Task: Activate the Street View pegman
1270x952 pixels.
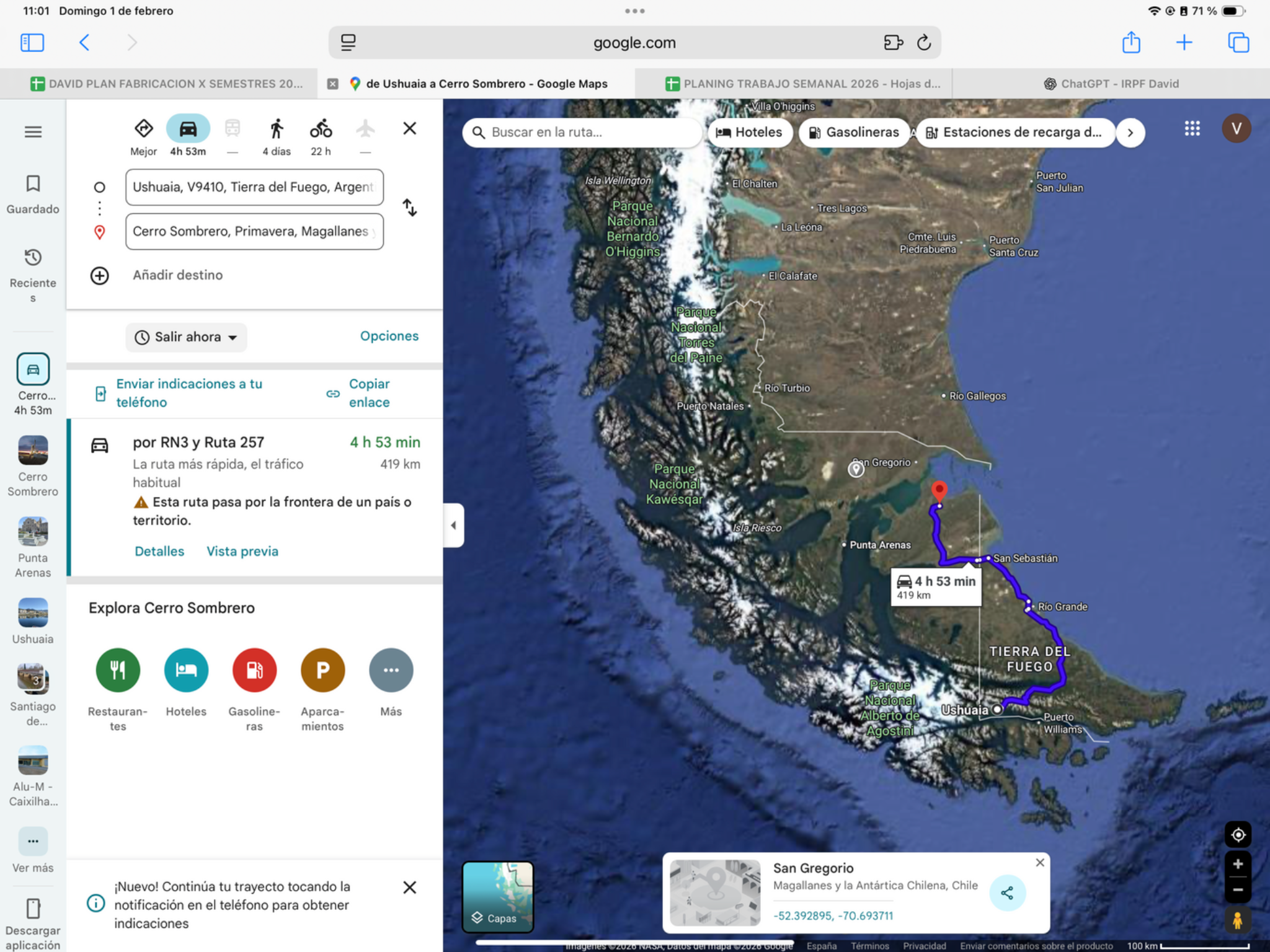Action: pos(1237,920)
